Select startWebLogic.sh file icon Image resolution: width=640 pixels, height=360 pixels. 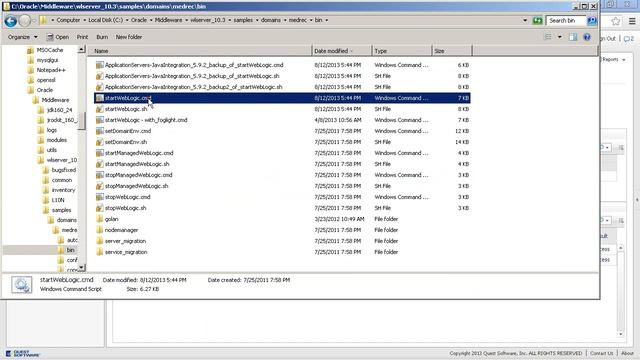(x=100, y=109)
